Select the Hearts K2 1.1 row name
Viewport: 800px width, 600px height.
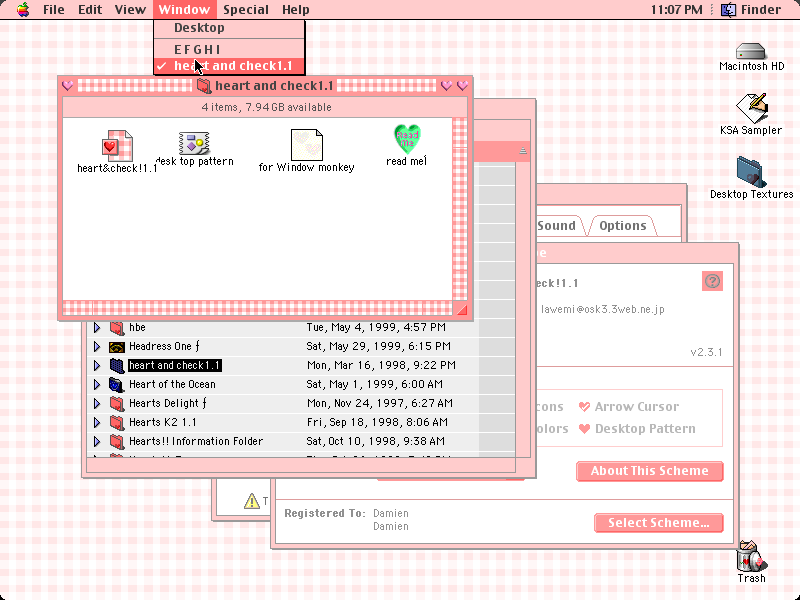(163, 423)
